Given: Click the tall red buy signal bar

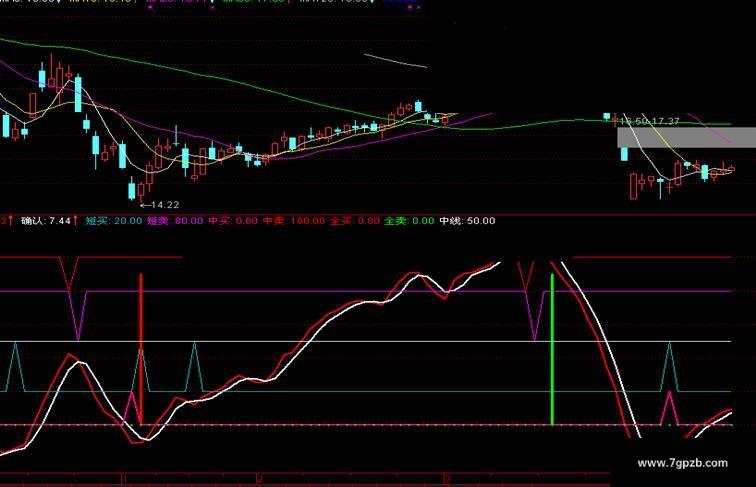Looking at the screenshot, I should pos(141,349).
